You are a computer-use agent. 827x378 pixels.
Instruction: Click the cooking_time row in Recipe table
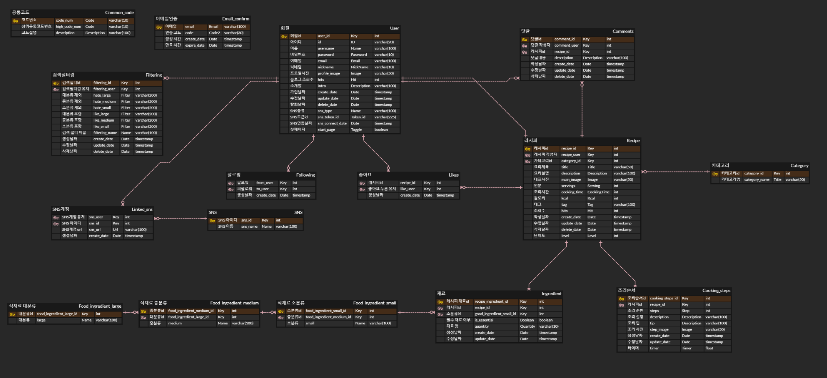point(582,192)
